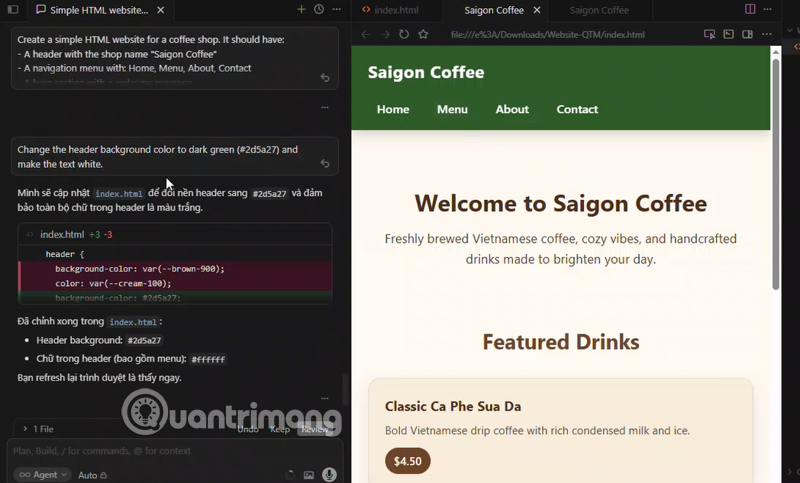Screen dimensions: 800x483
Task: Open Contact in the Saigon Coffee nav
Action: (x=577, y=109)
